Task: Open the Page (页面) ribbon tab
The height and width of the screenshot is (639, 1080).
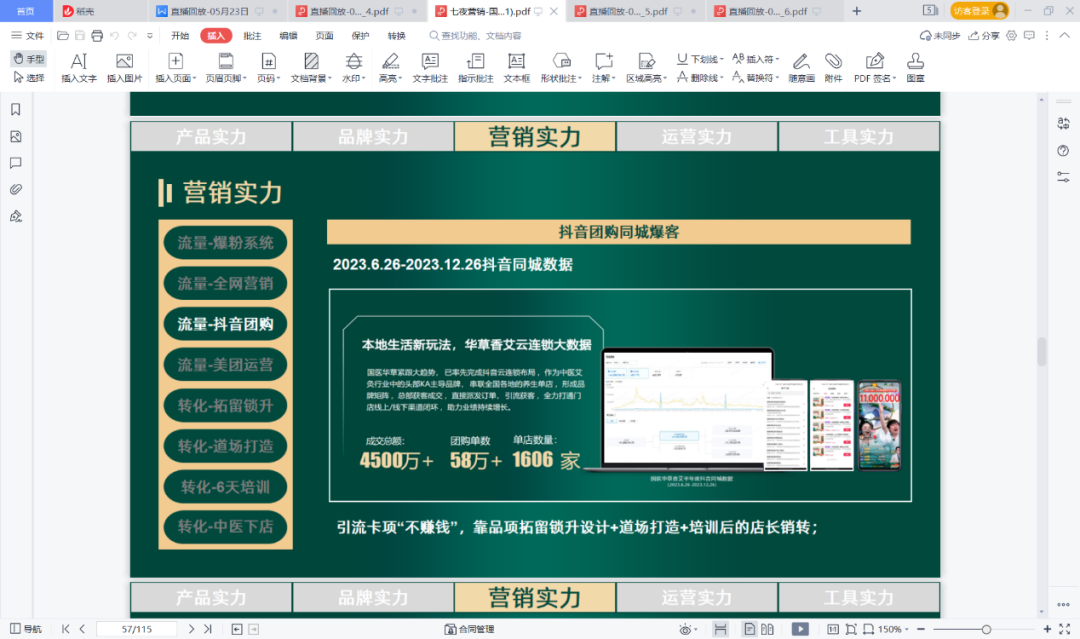Action: [324, 36]
